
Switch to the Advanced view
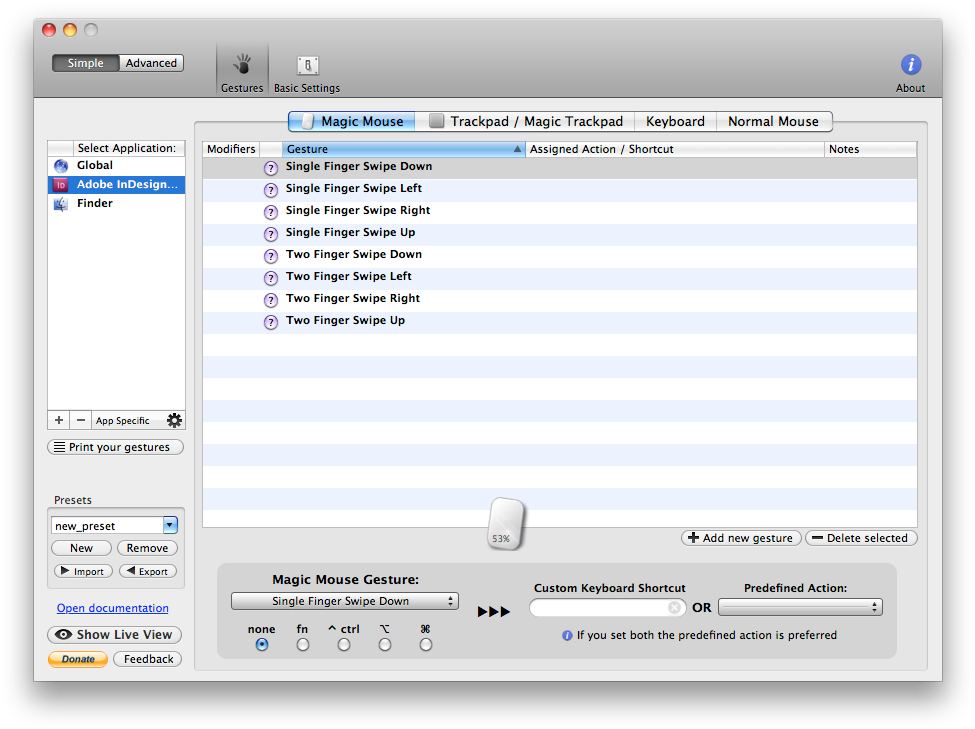click(x=151, y=62)
